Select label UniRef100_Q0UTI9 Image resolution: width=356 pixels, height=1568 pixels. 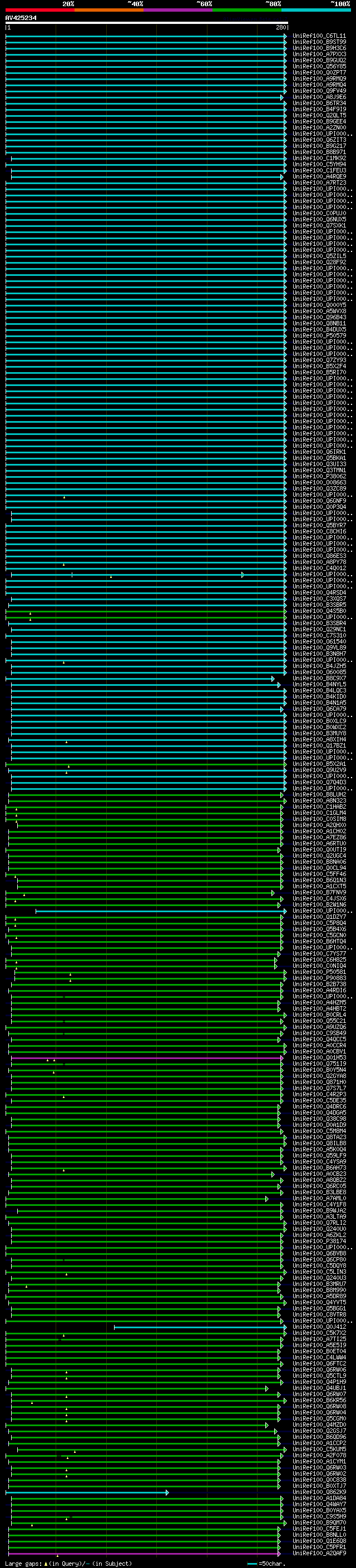point(319,850)
